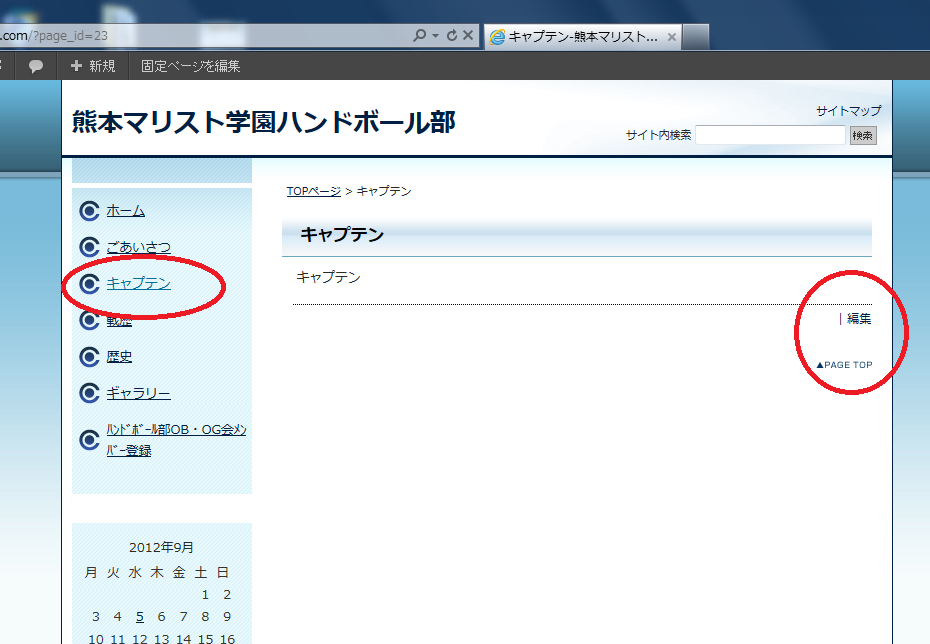Open calendar date 5 link
Screen dimensions: 930x644
139,617
